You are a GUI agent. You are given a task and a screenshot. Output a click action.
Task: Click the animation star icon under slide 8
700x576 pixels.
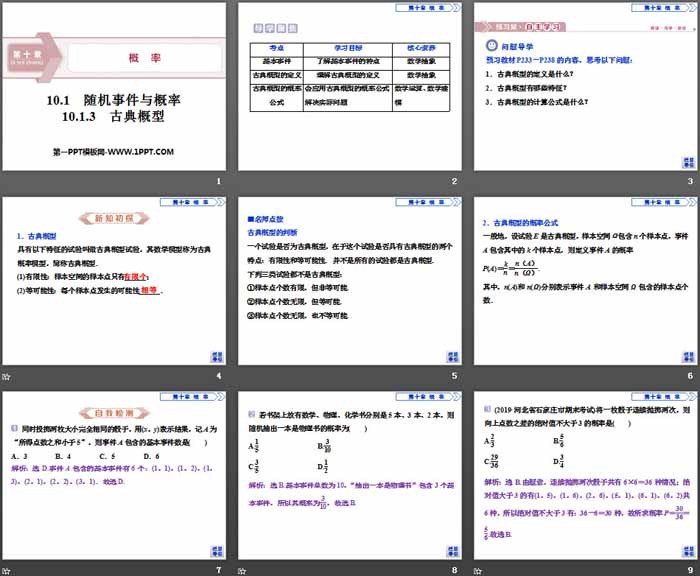241,571
